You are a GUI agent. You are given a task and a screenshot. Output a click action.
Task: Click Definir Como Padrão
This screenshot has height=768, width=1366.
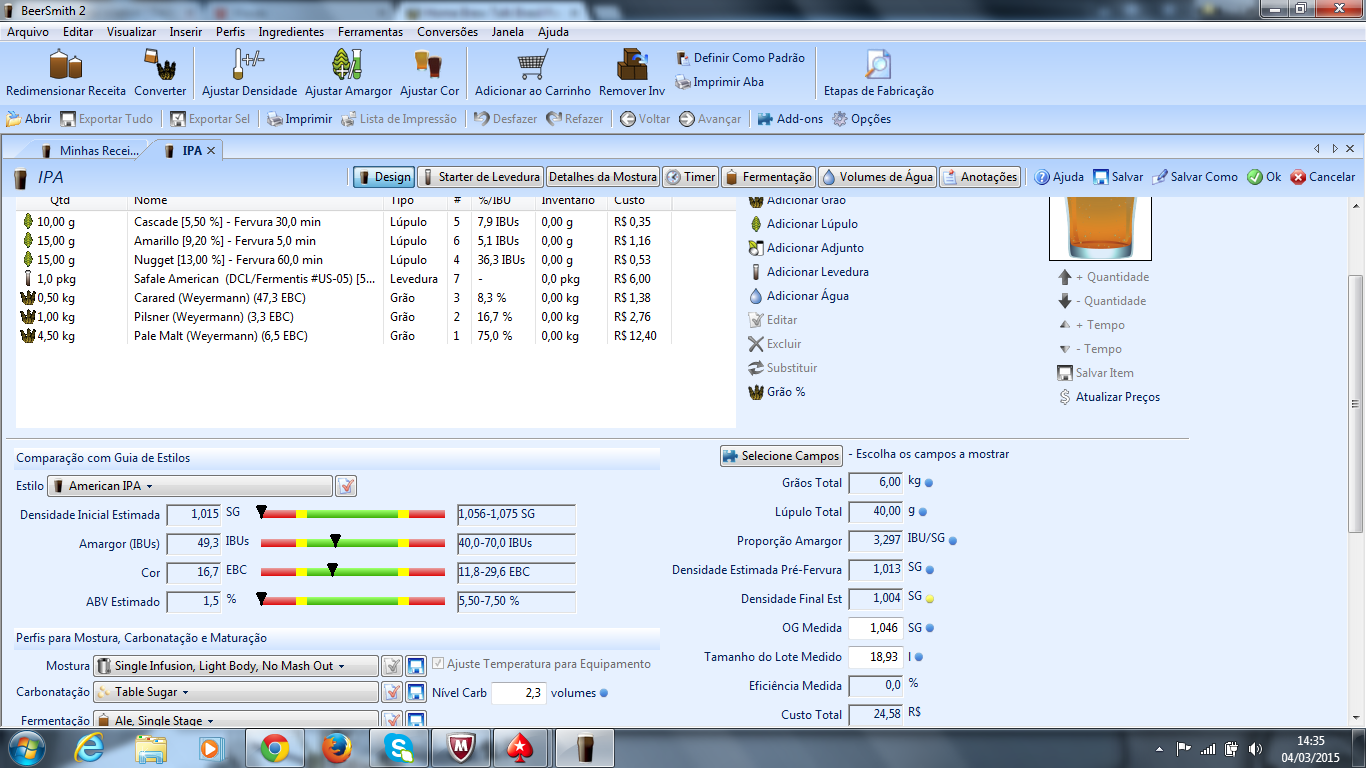(740, 58)
